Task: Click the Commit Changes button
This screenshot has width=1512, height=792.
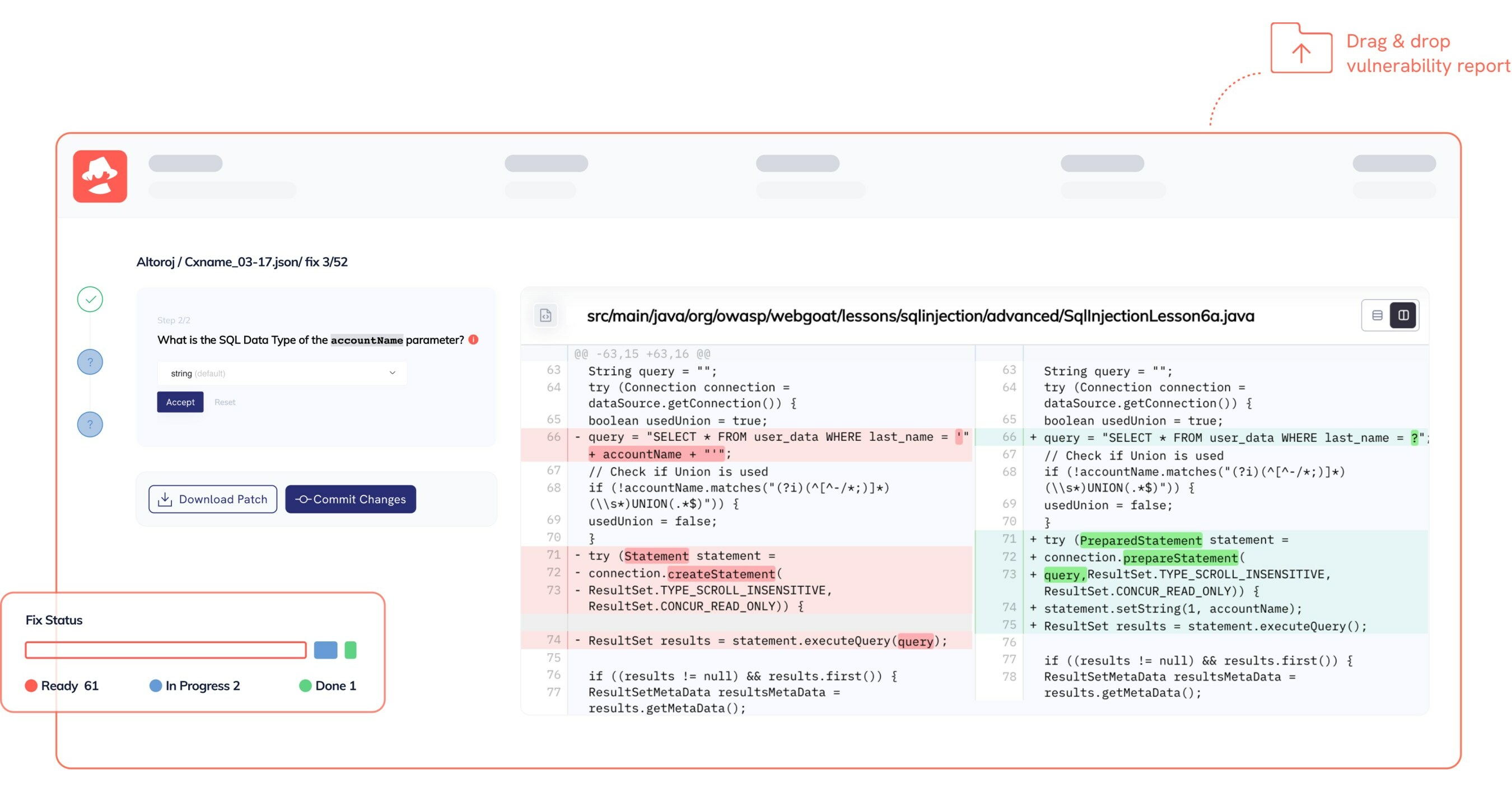Action: pyautogui.click(x=351, y=499)
